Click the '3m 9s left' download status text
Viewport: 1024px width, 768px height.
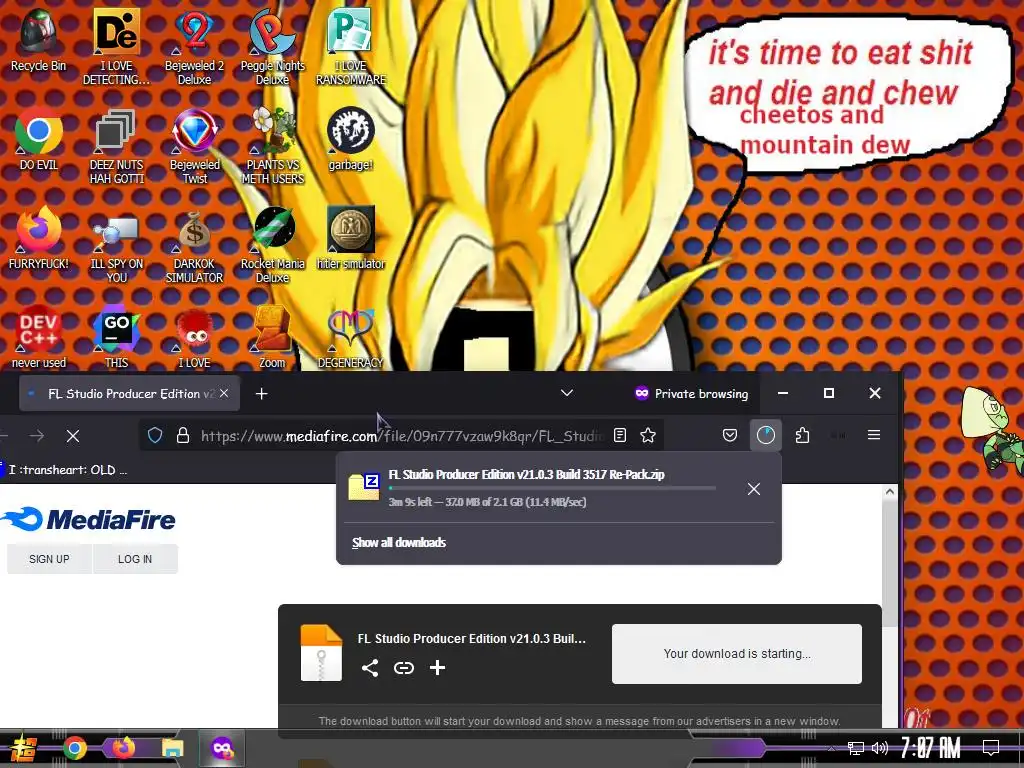tap(488, 502)
